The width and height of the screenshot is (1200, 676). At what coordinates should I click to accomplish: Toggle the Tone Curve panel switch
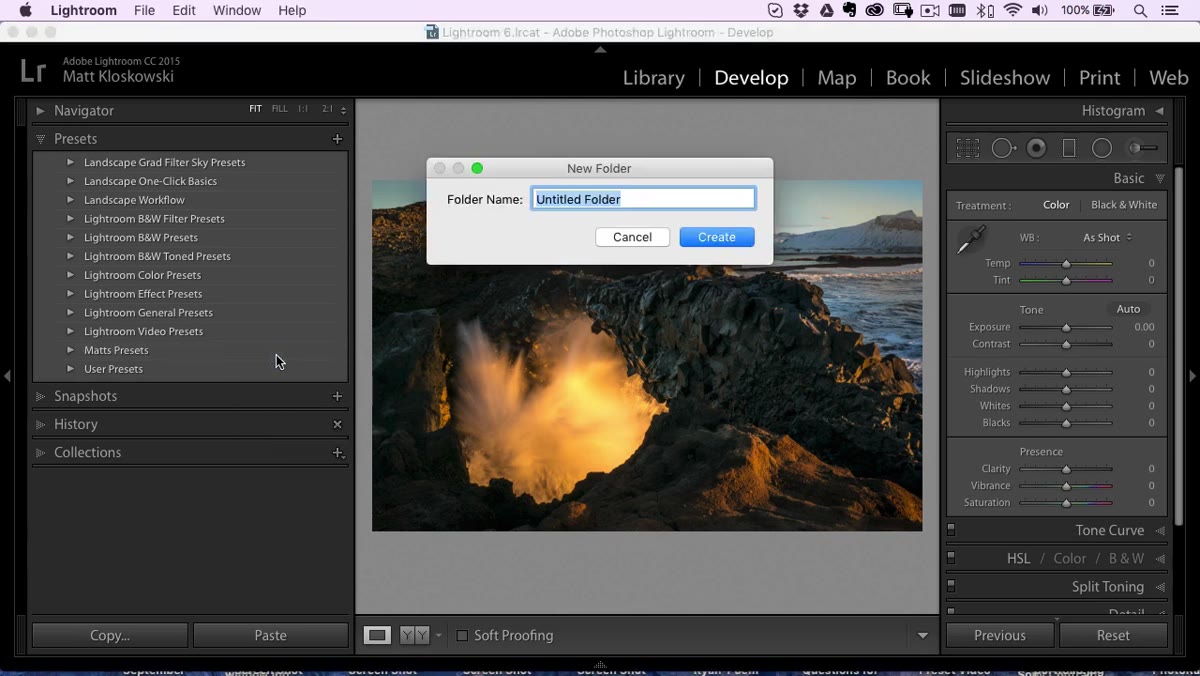coord(951,530)
